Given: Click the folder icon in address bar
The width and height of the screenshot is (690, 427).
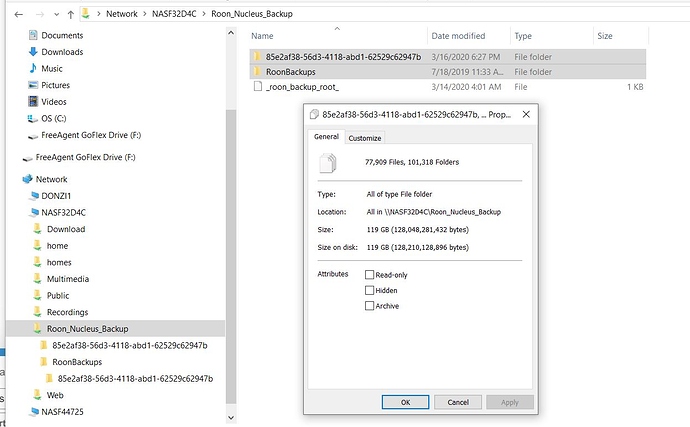Looking at the screenshot, I should (x=86, y=14).
